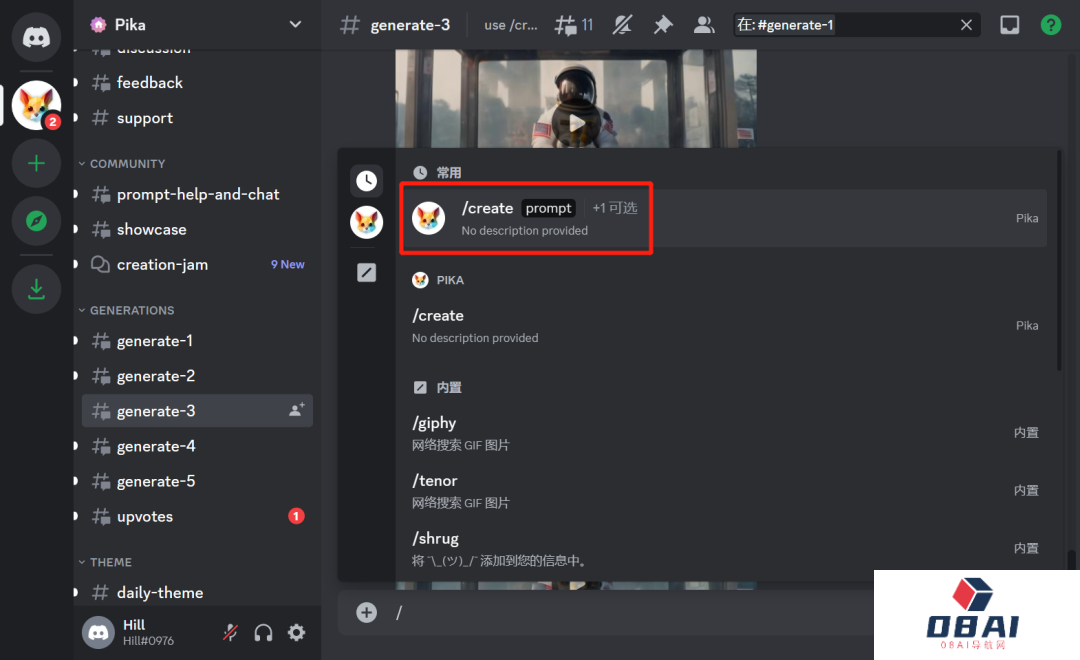Select /create prompt command in frequent list

(526, 218)
